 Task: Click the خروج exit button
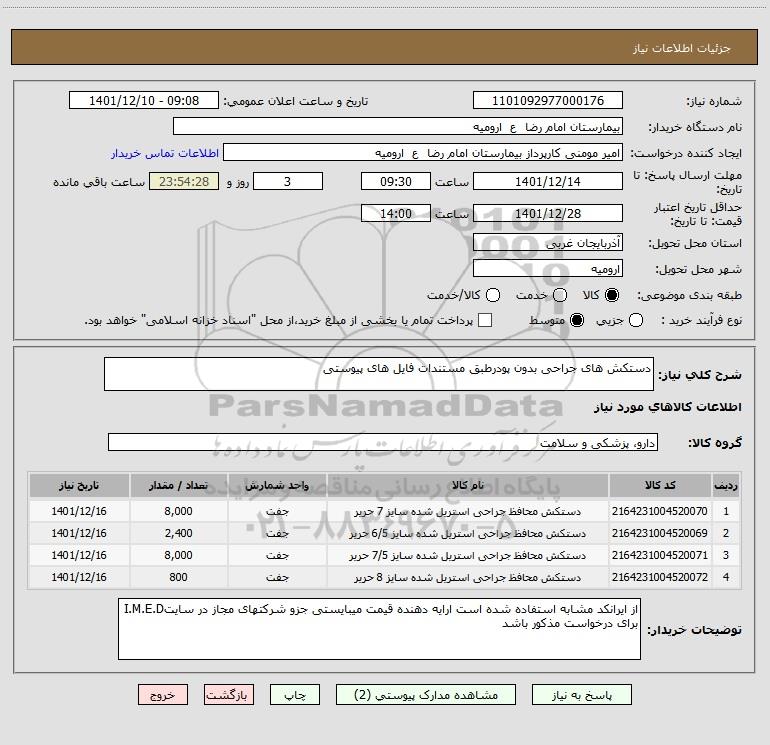point(163,695)
